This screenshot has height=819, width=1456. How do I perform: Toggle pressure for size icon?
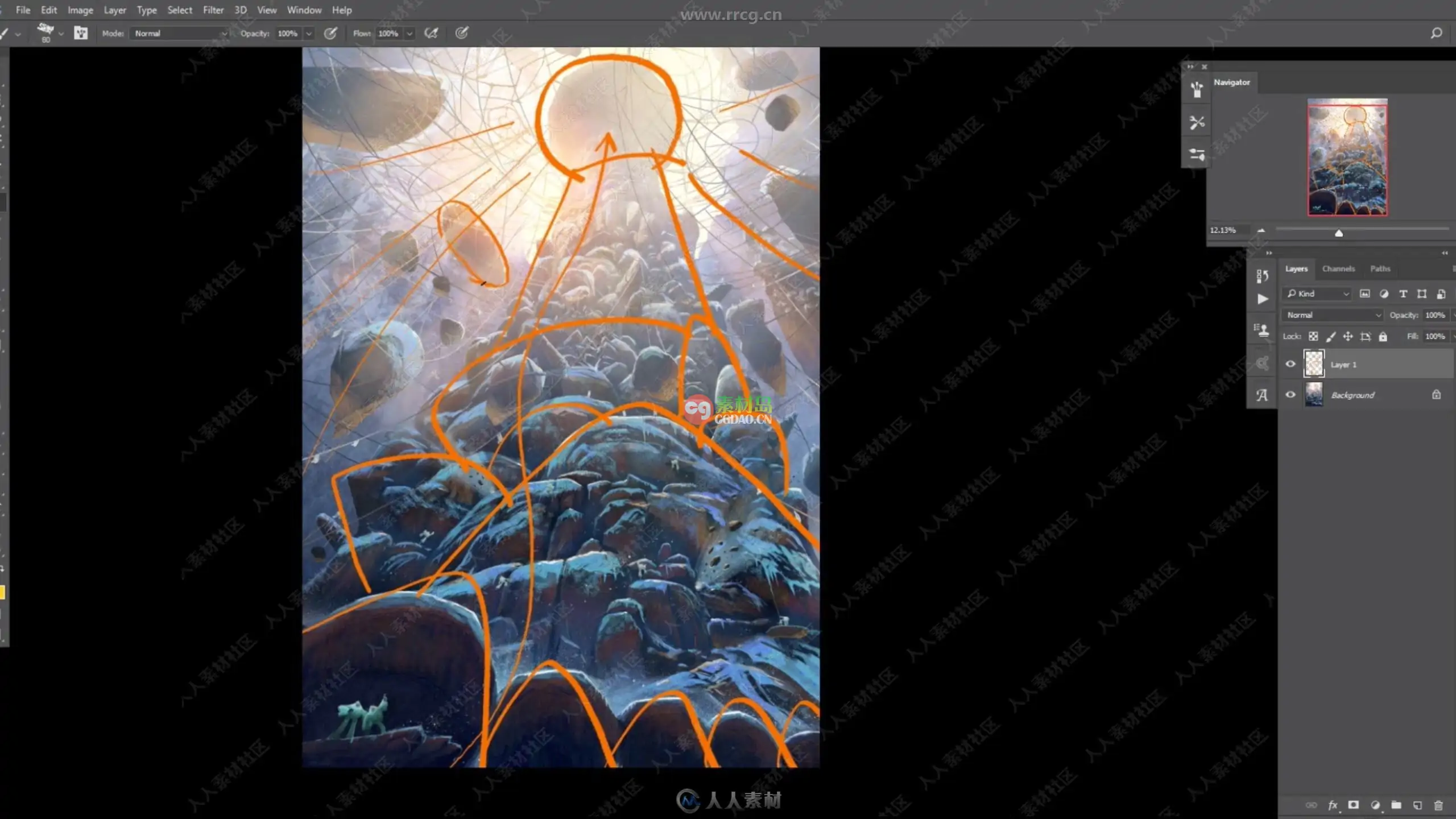[x=462, y=33]
